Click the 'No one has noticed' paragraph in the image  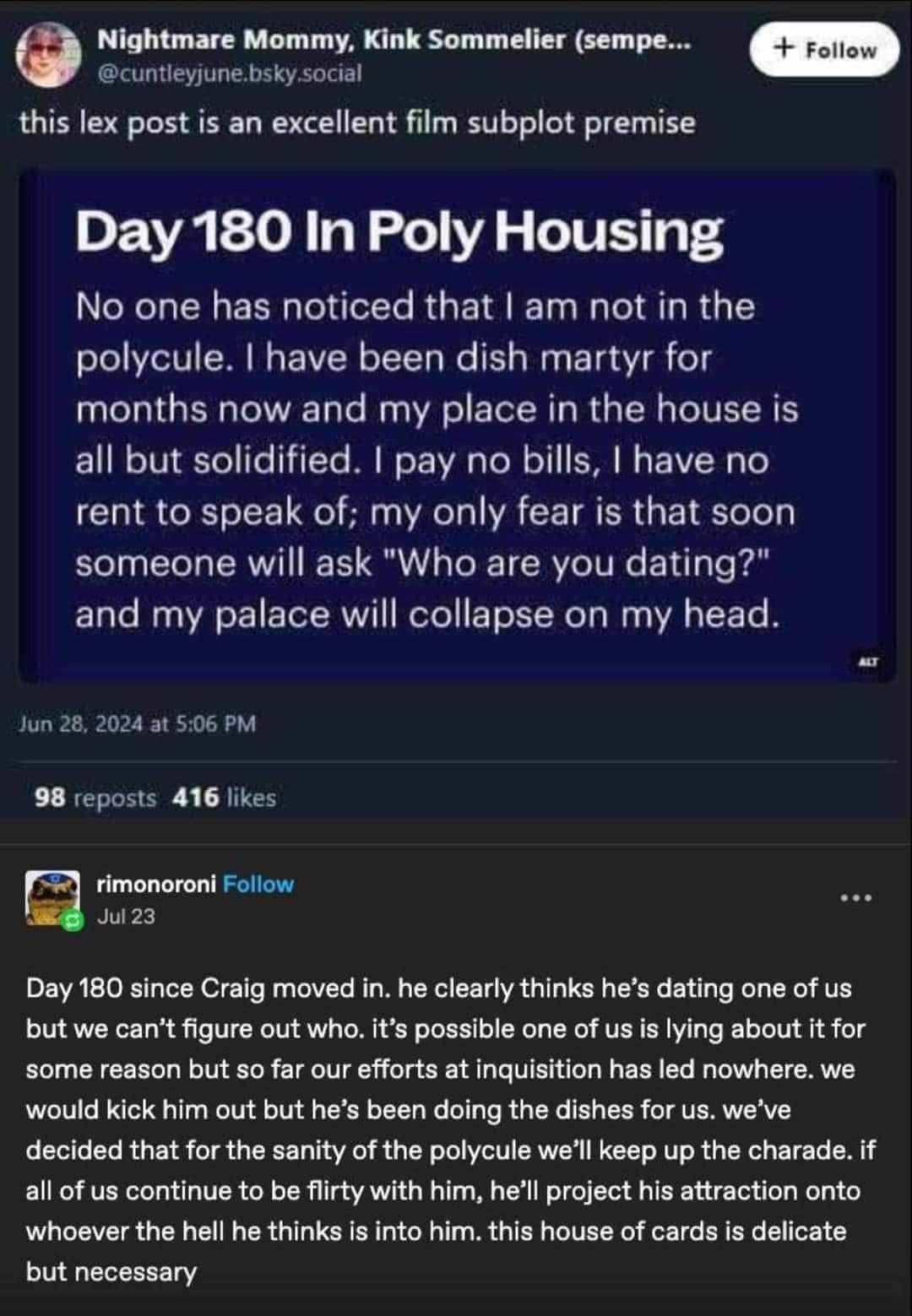coord(437,460)
